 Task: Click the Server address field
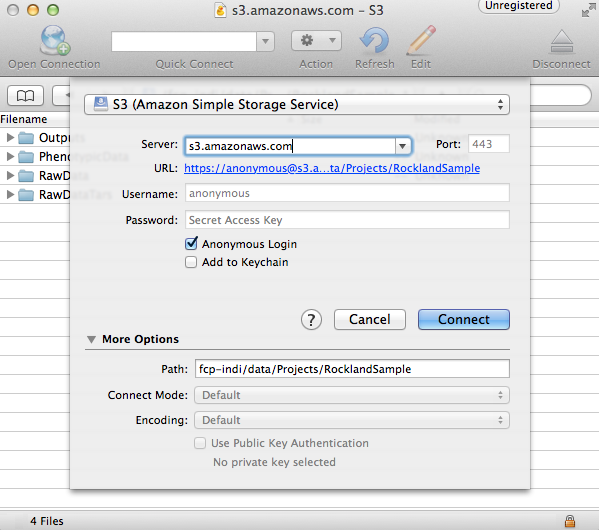click(x=290, y=146)
